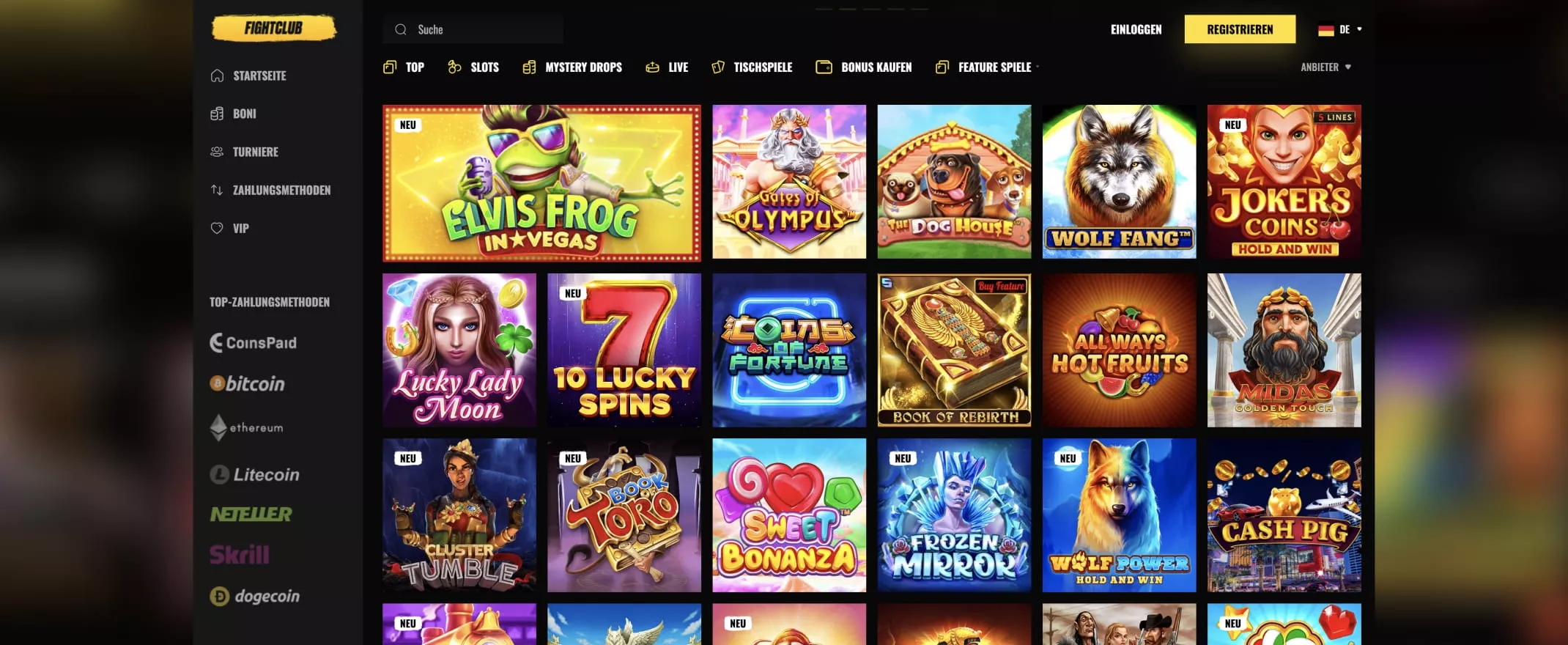Click the search magnifier icon
This screenshot has height=645, width=1568.
click(401, 29)
